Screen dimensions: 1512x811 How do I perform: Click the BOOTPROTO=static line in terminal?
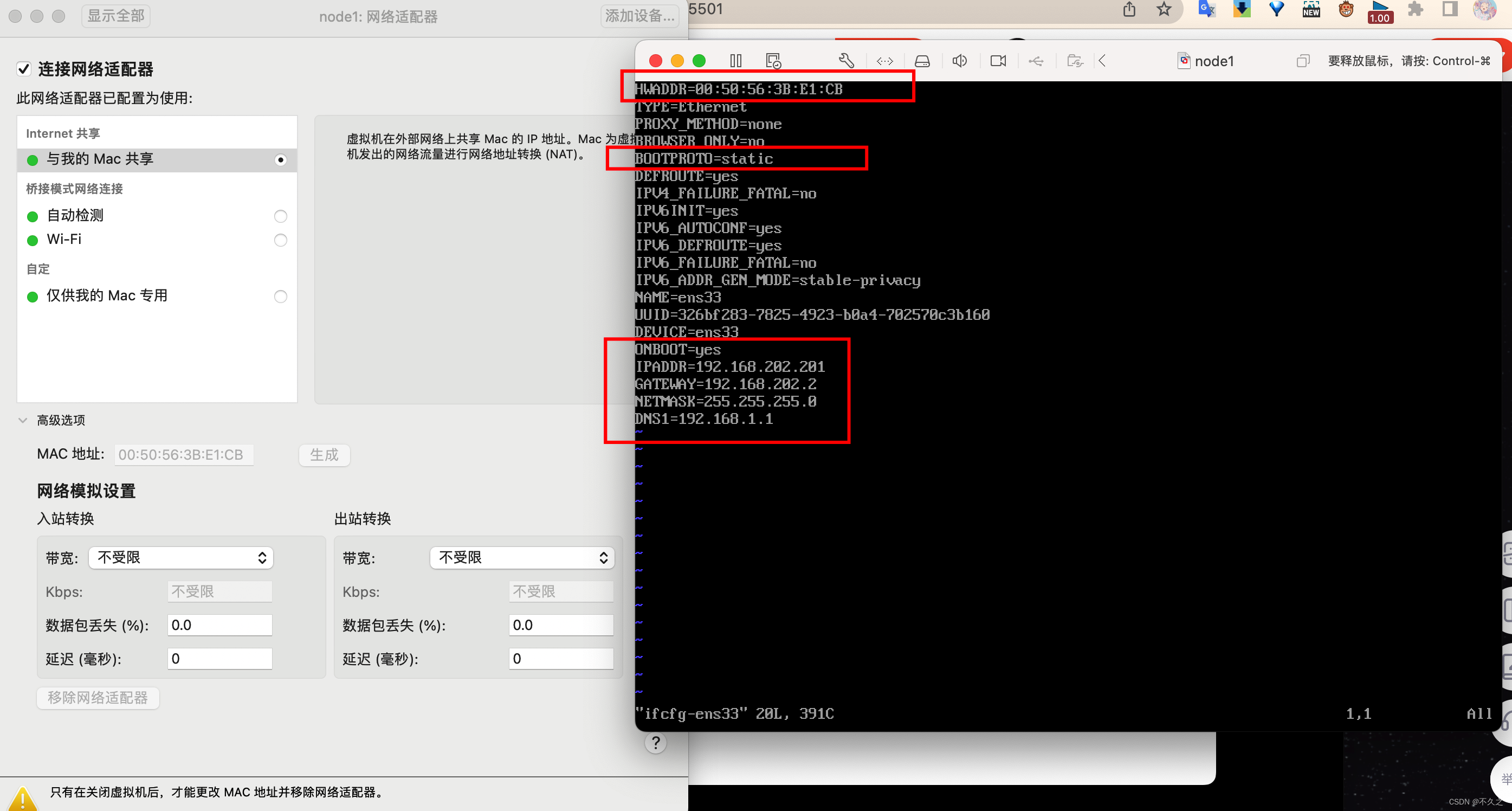(x=704, y=158)
